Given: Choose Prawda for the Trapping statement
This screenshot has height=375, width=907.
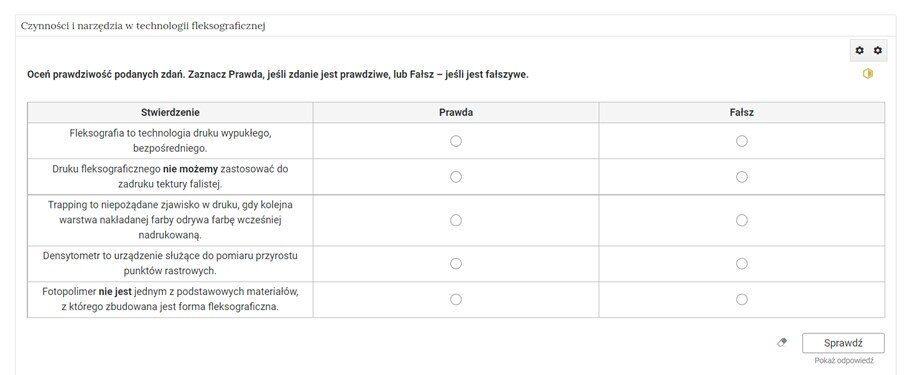Looking at the screenshot, I should [x=456, y=220].
